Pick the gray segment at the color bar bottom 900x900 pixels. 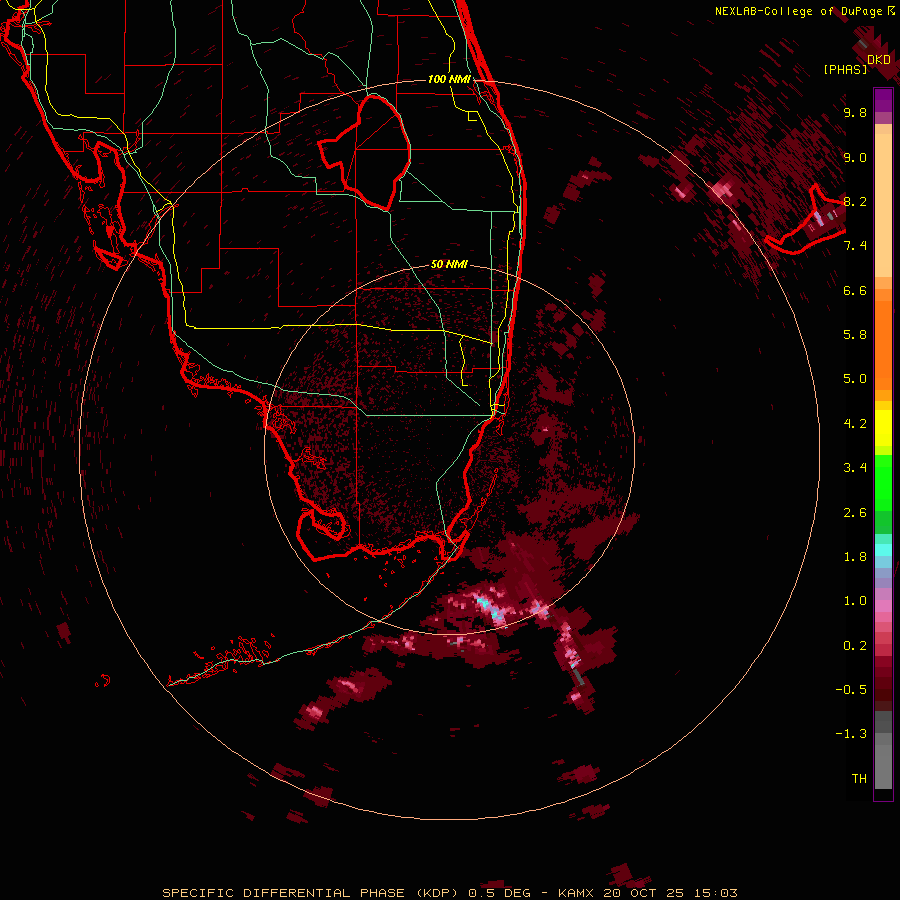(883, 761)
